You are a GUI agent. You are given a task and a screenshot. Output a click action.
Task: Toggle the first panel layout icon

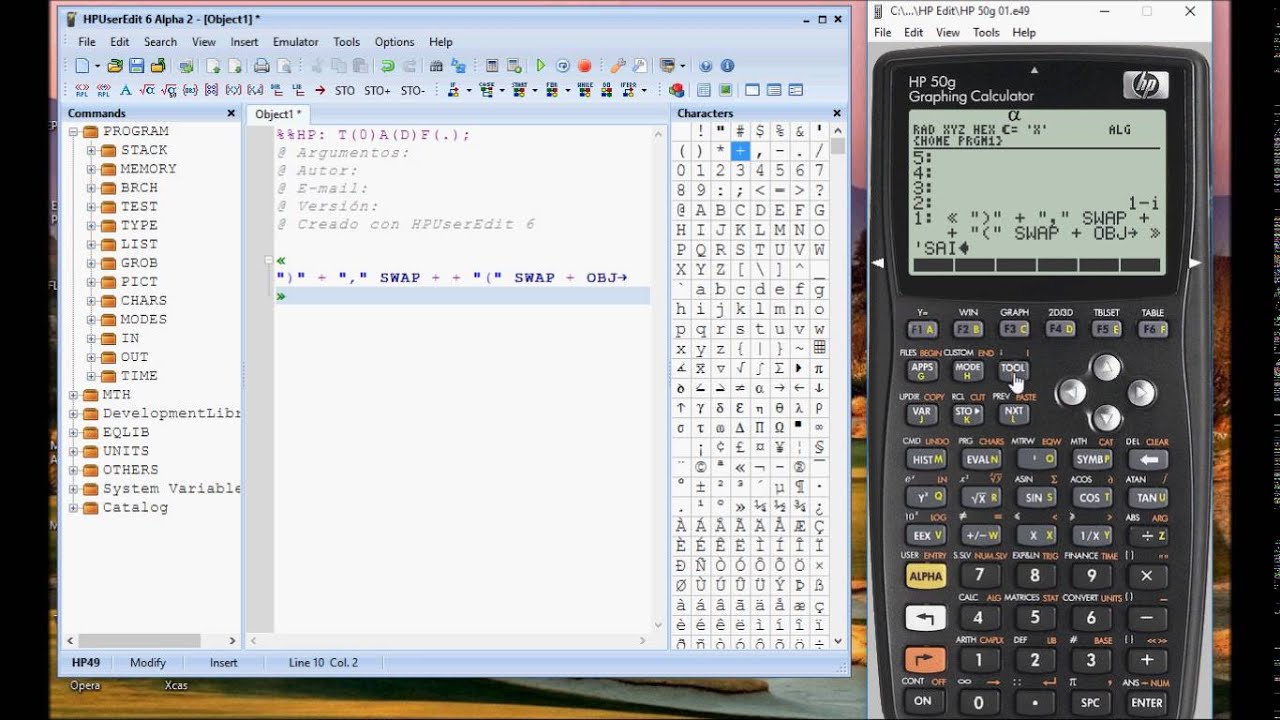coord(752,90)
